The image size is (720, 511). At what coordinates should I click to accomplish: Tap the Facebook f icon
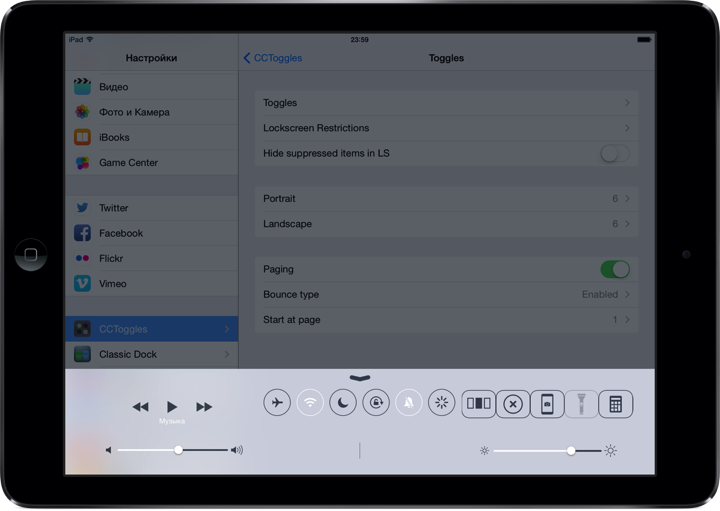82,233
